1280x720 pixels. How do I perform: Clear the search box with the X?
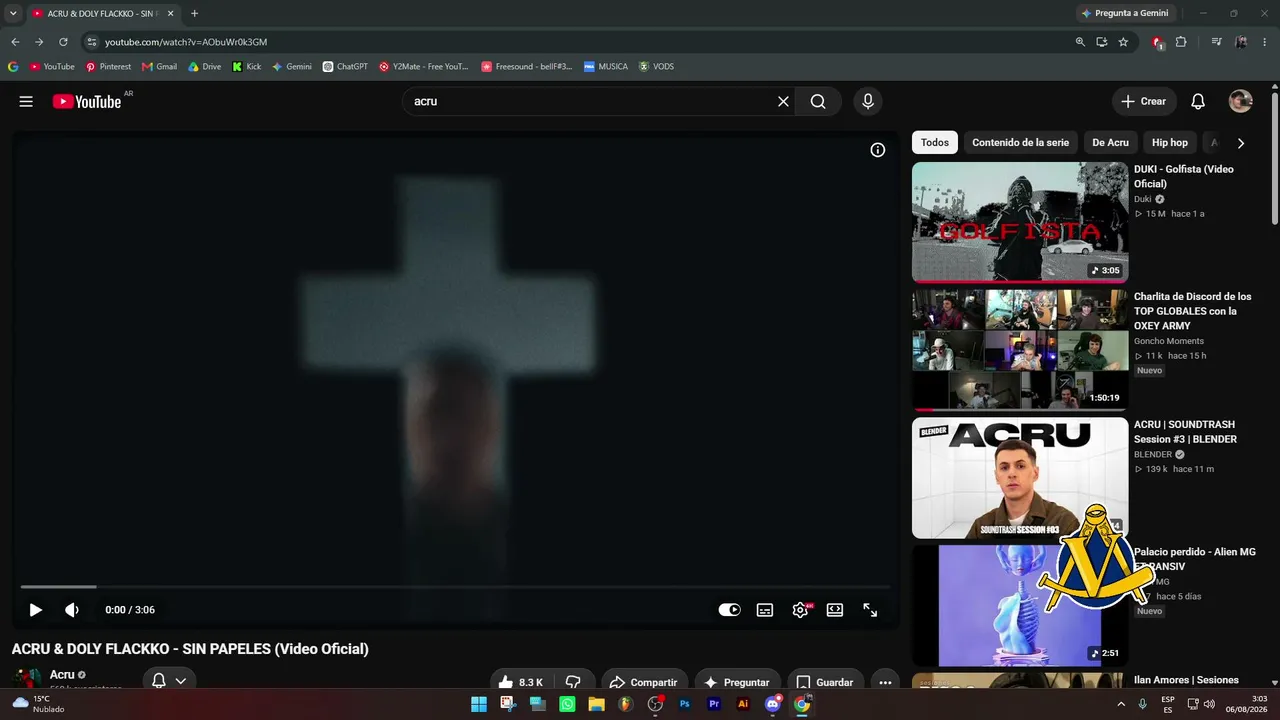coord(783,101)
